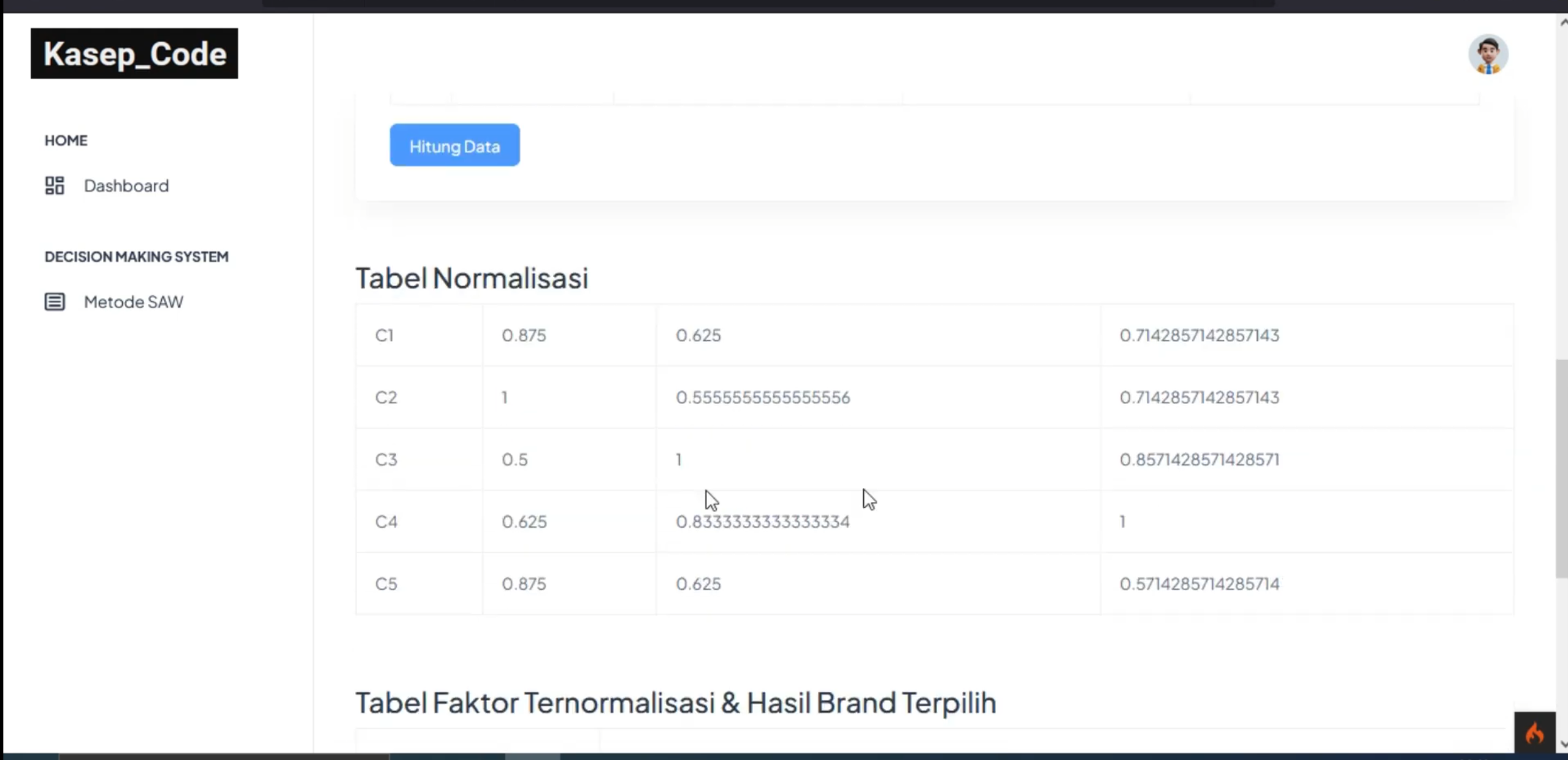
Task: Click the Kasep_Code logo
Action: click(134, 53)
